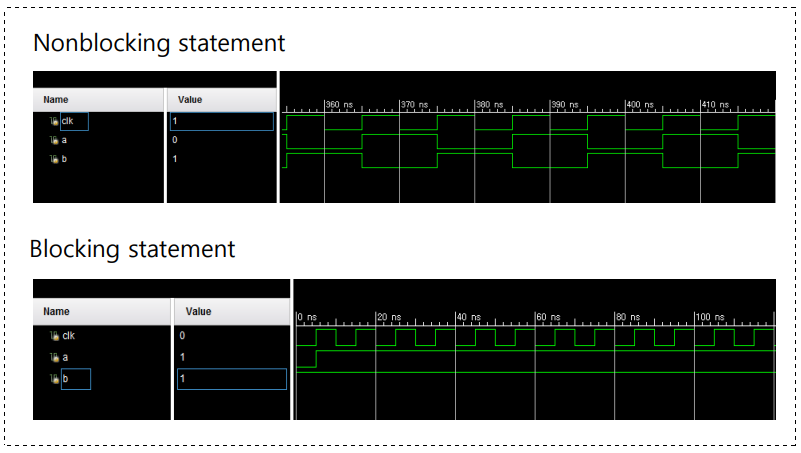Click the 360 ns time marker

[x=340, y=104]
